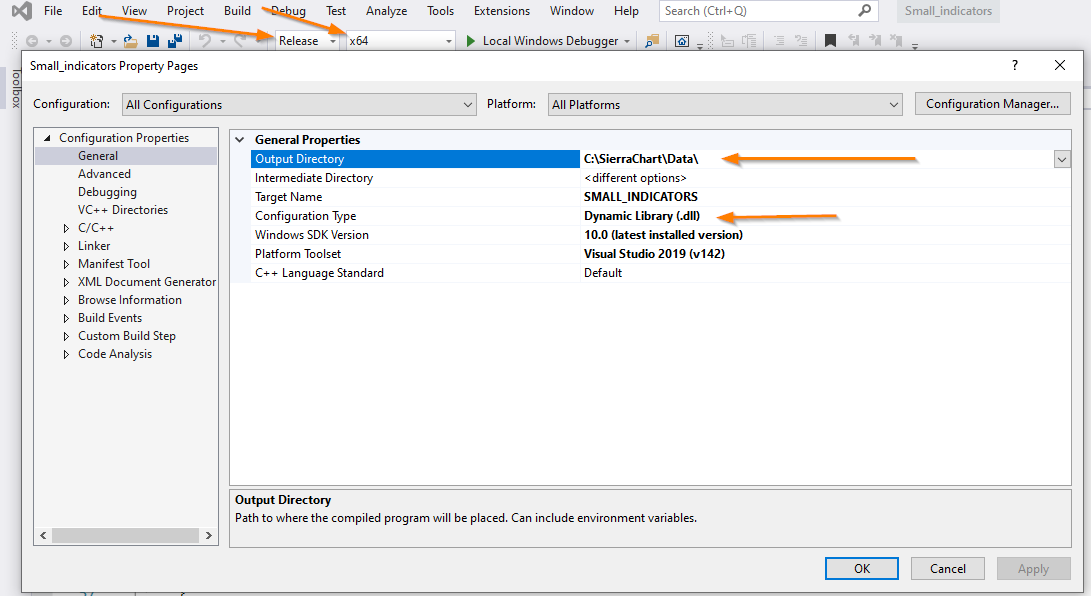The image size is (1091, 596).
Task: Click the New Project toolbar icon
Action: [97, 41]
